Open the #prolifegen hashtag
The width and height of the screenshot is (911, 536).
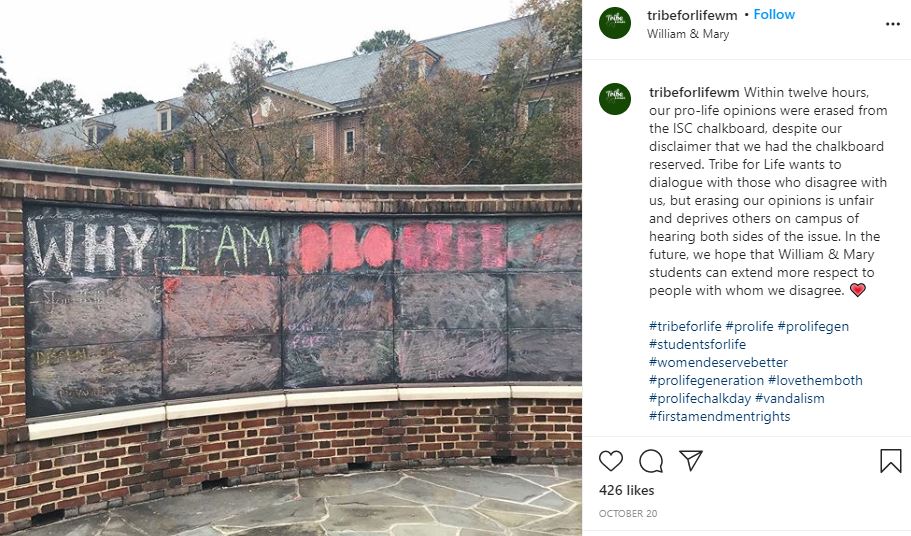coord(813,326)
